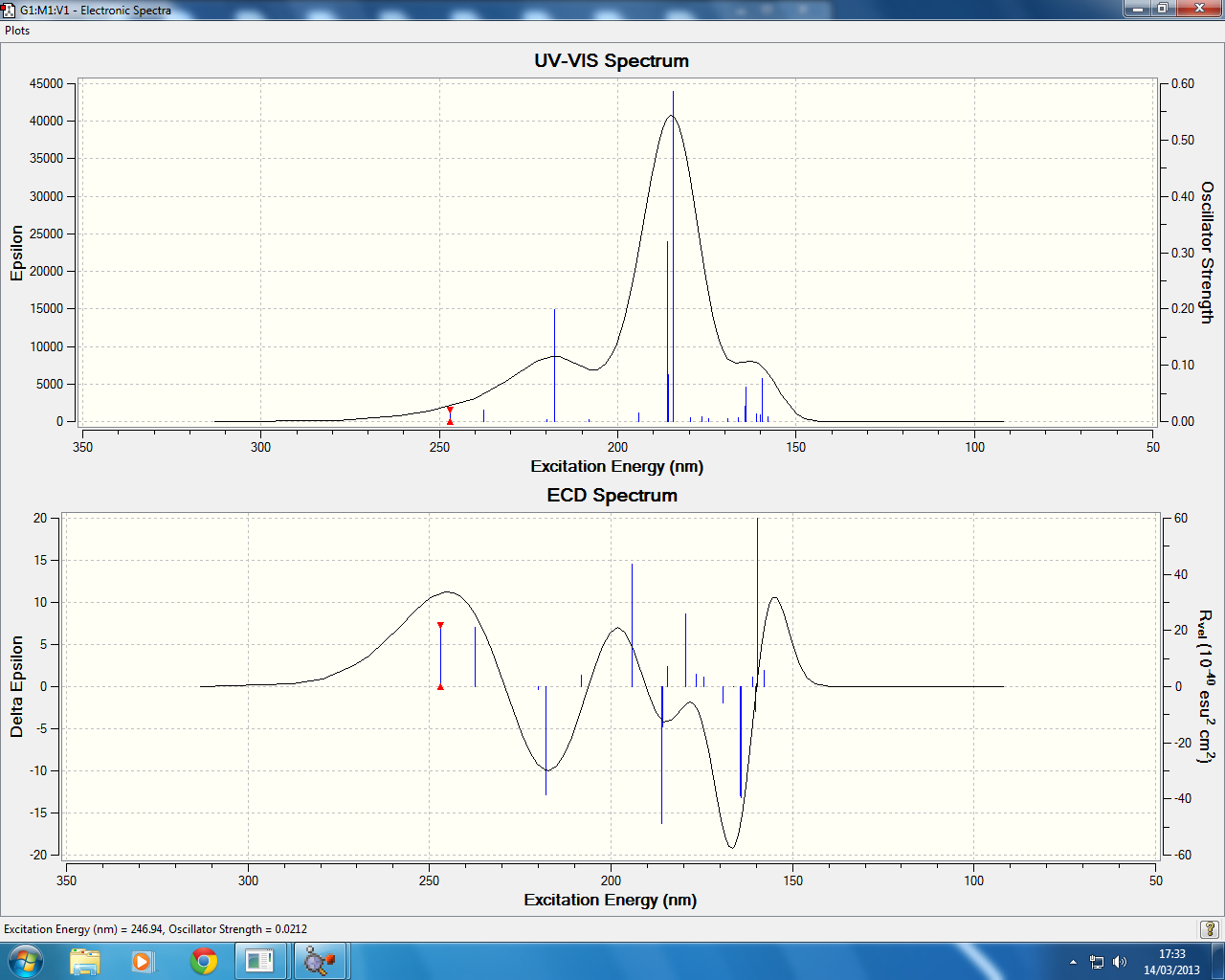Click the UV-VIS excitation line near 218 nm

point(554,365)
